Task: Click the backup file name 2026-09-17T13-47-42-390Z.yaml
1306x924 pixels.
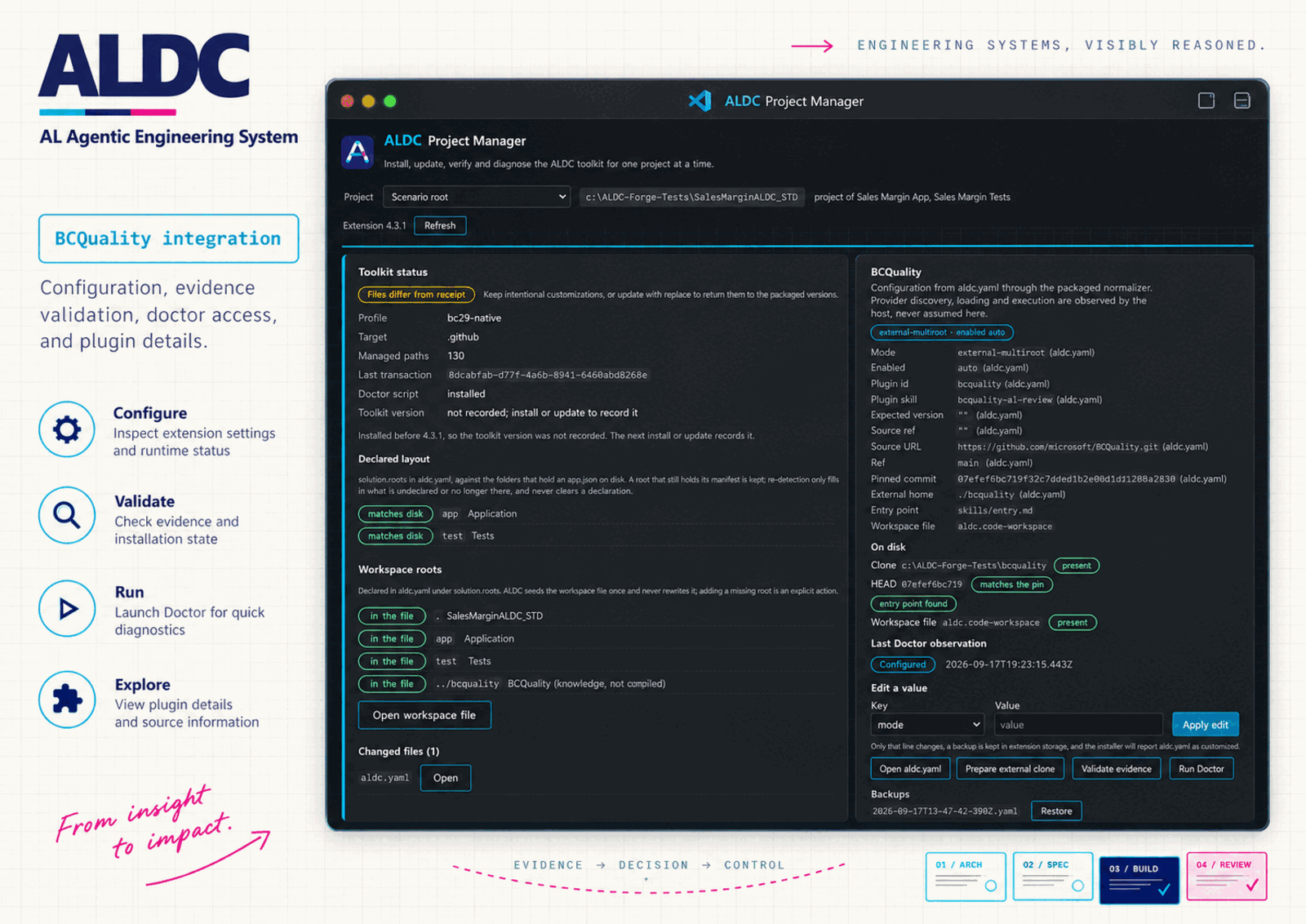Action: click(945, 811)
